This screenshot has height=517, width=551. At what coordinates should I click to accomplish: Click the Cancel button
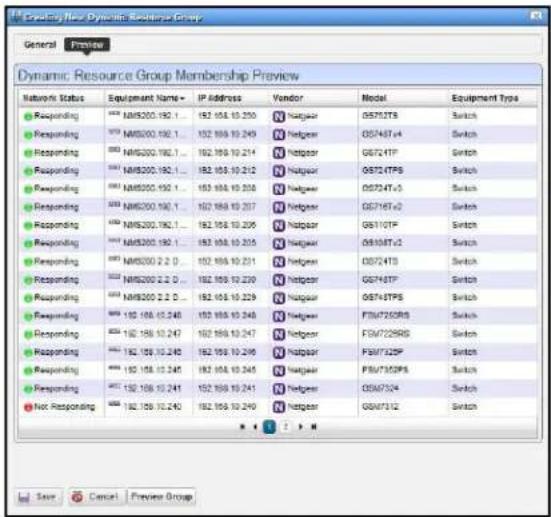(96, 497)
